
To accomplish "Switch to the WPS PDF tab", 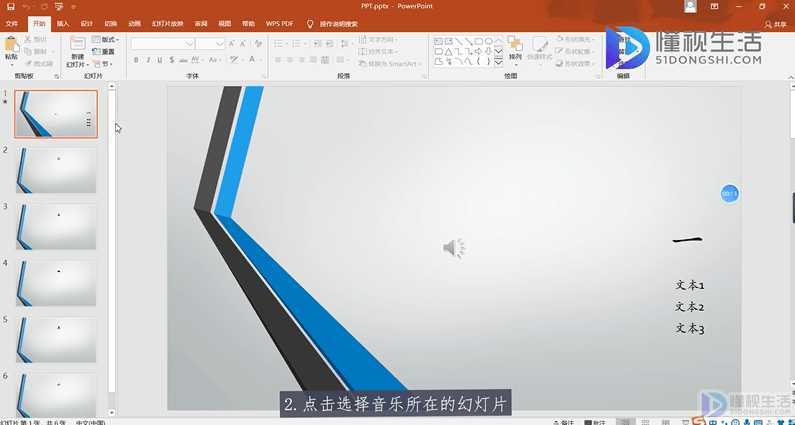I will [x=280, y=22].
